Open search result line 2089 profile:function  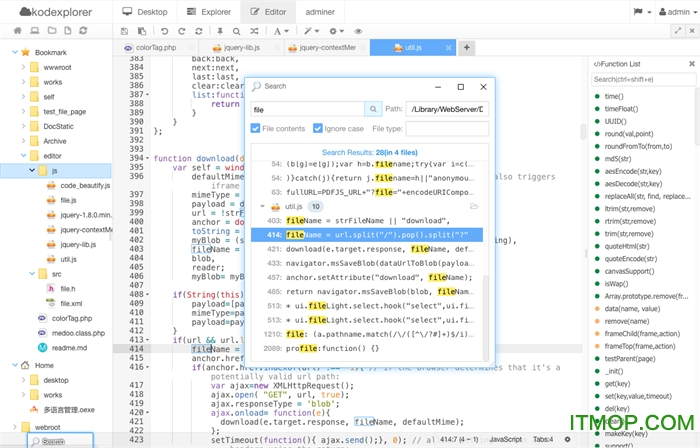367,348
